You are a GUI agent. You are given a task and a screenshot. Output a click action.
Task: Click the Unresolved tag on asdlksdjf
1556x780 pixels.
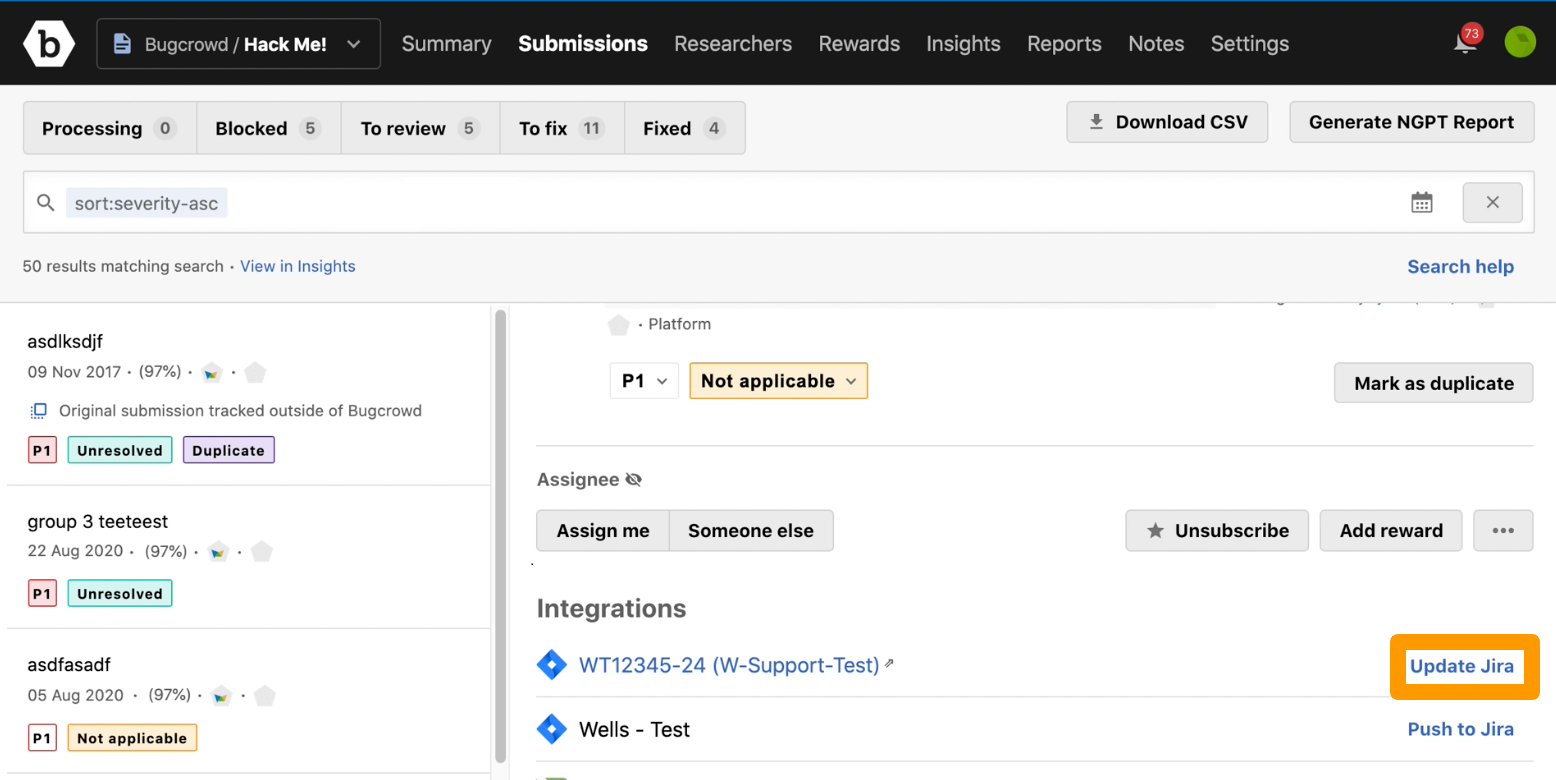pos(120,450)
